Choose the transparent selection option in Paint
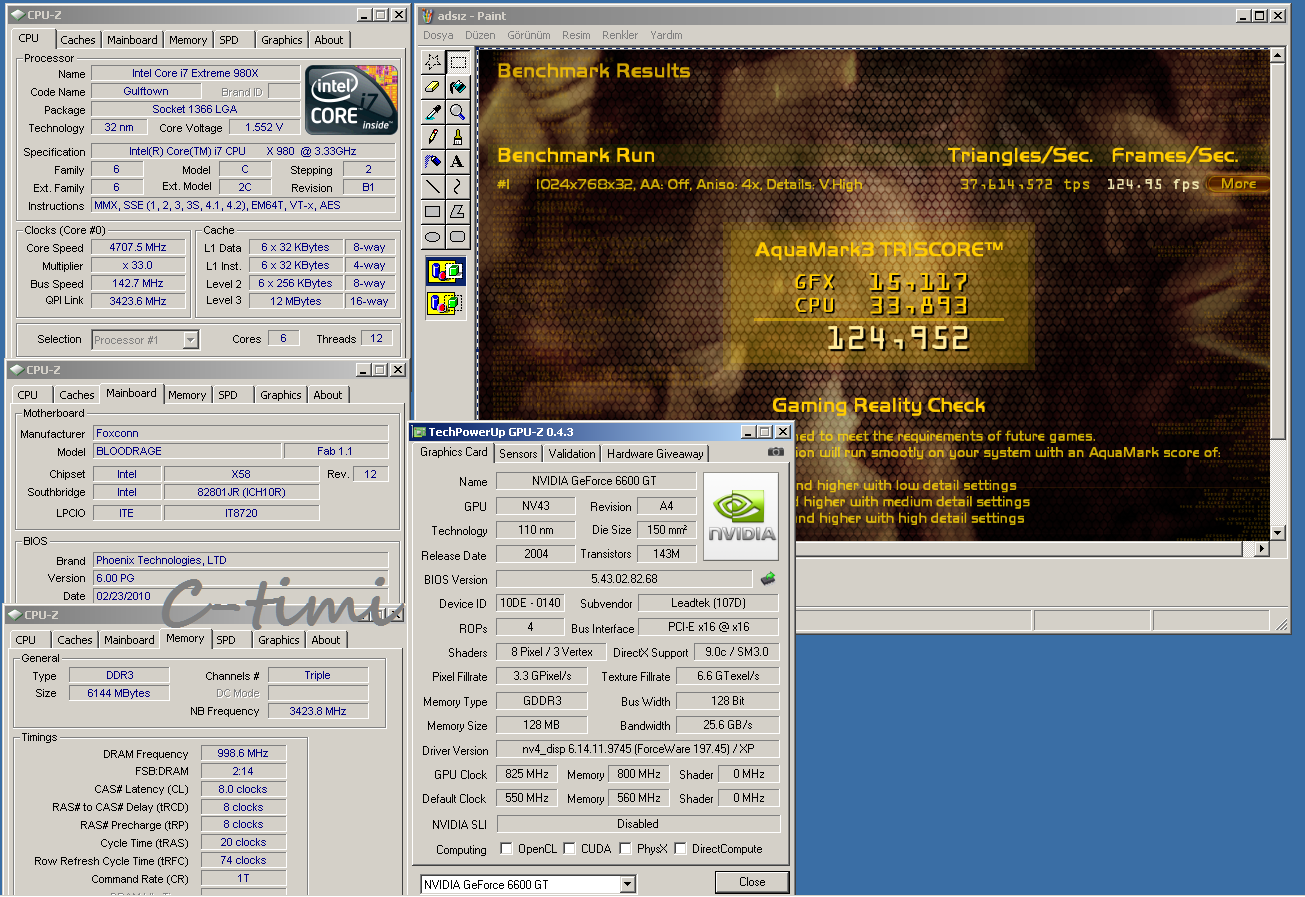This screenshot has height=897, width=1305. (445, 302)
